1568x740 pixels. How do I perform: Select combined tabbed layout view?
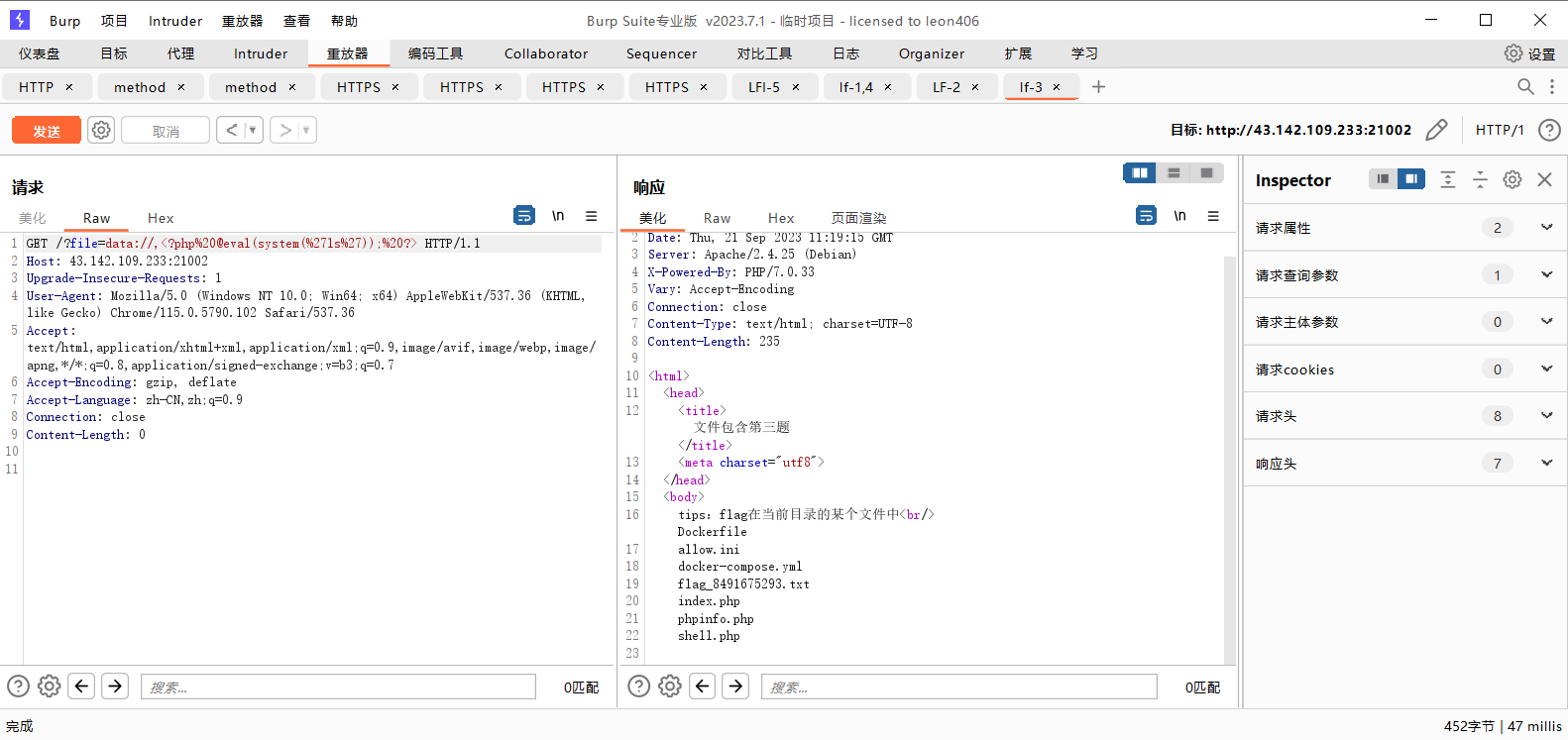point(1206,173)
